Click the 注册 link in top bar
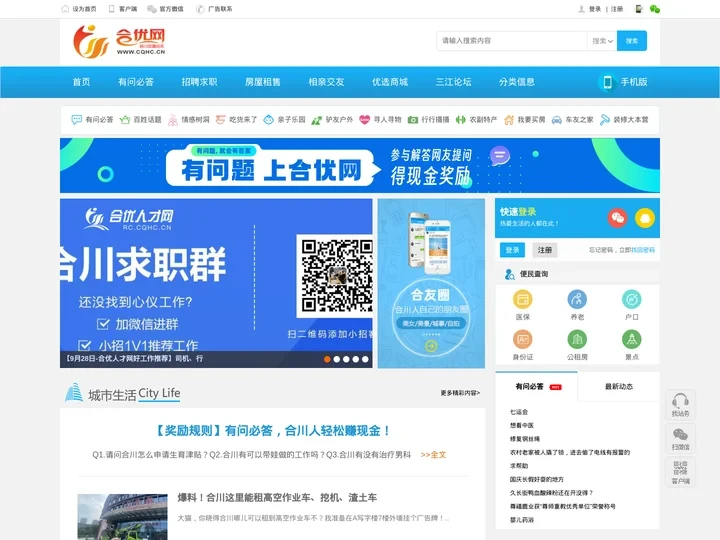The height and width of the screenshot is (540, 720). click(x=617, y=9)
